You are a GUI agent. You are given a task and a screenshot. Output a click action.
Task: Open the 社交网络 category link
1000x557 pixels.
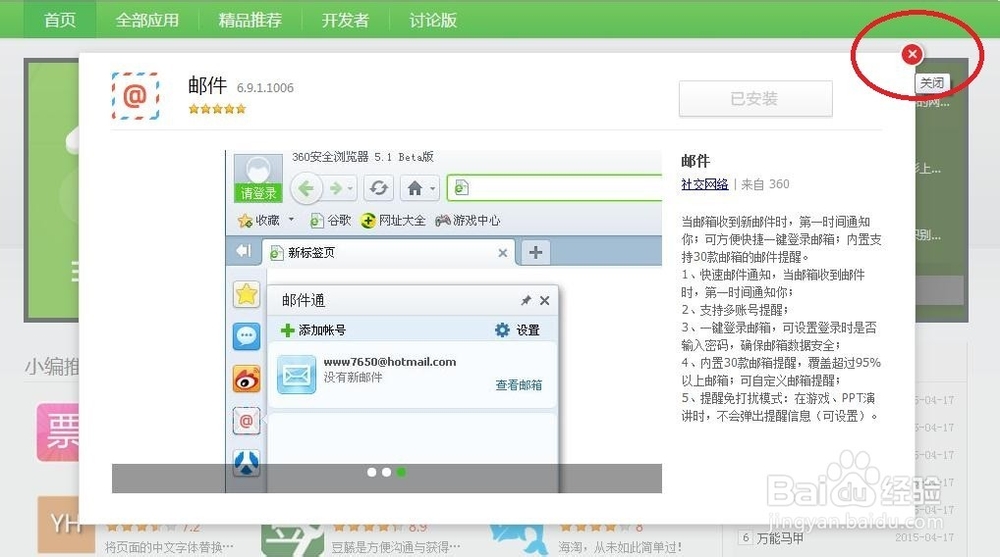click(704, 184)
